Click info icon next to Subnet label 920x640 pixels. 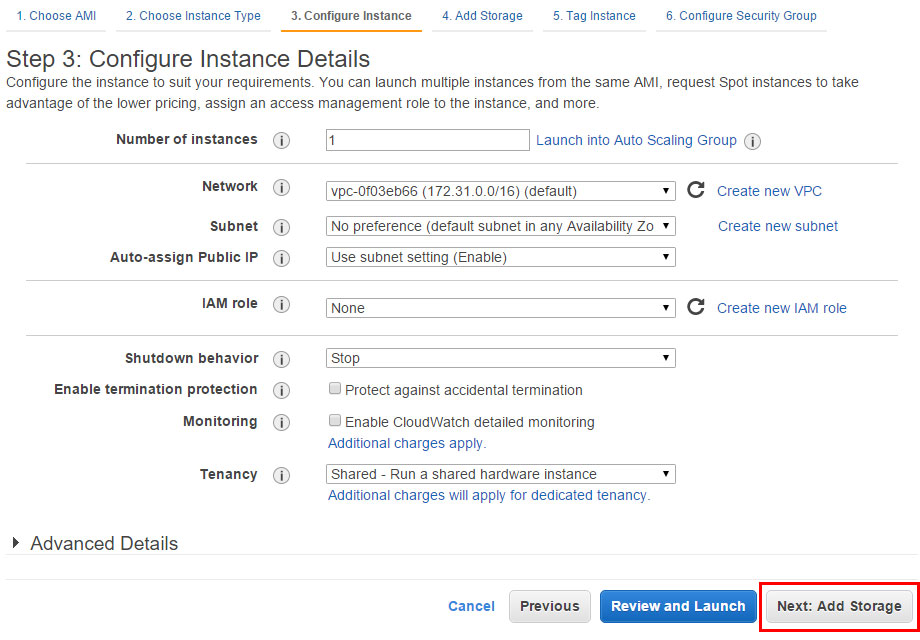point(281,227)
